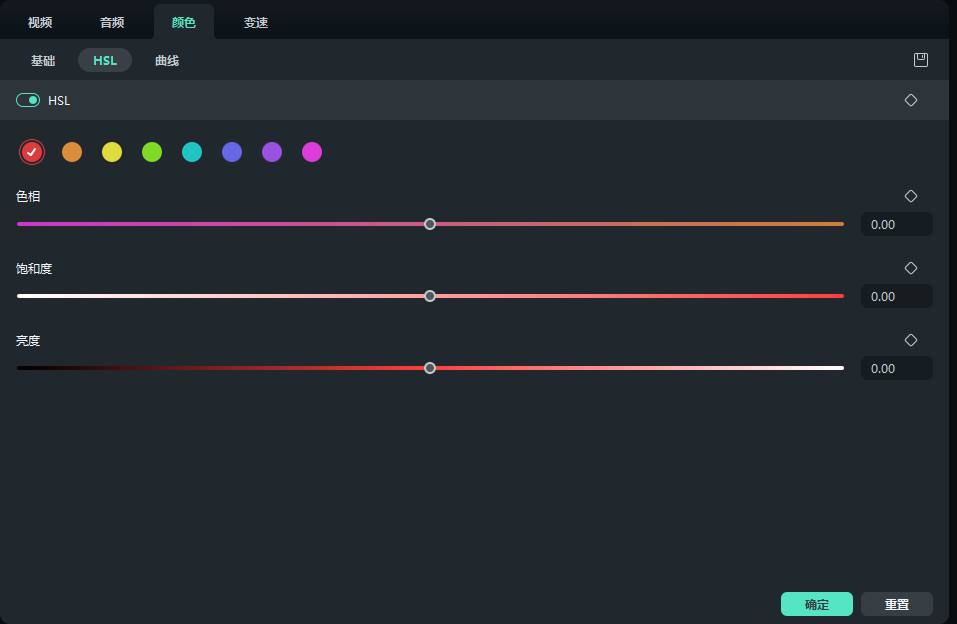The height and width of the screenshot is (624, 957).
Task: Click the 饱和度 slider handle
Action: [x=430, y=296]
